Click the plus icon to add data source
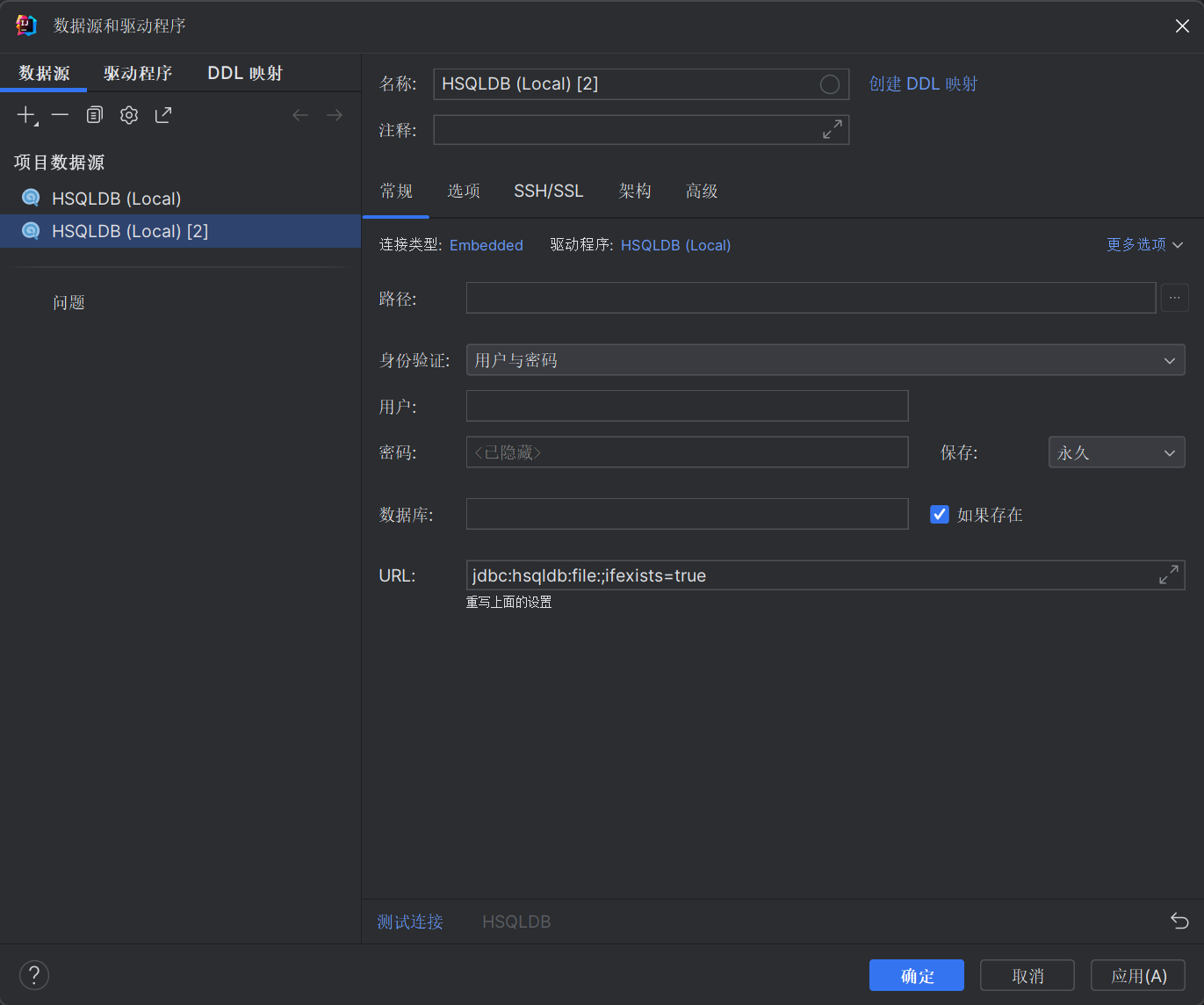This screenshot has width=1204, height=1005. click(27, 115)
